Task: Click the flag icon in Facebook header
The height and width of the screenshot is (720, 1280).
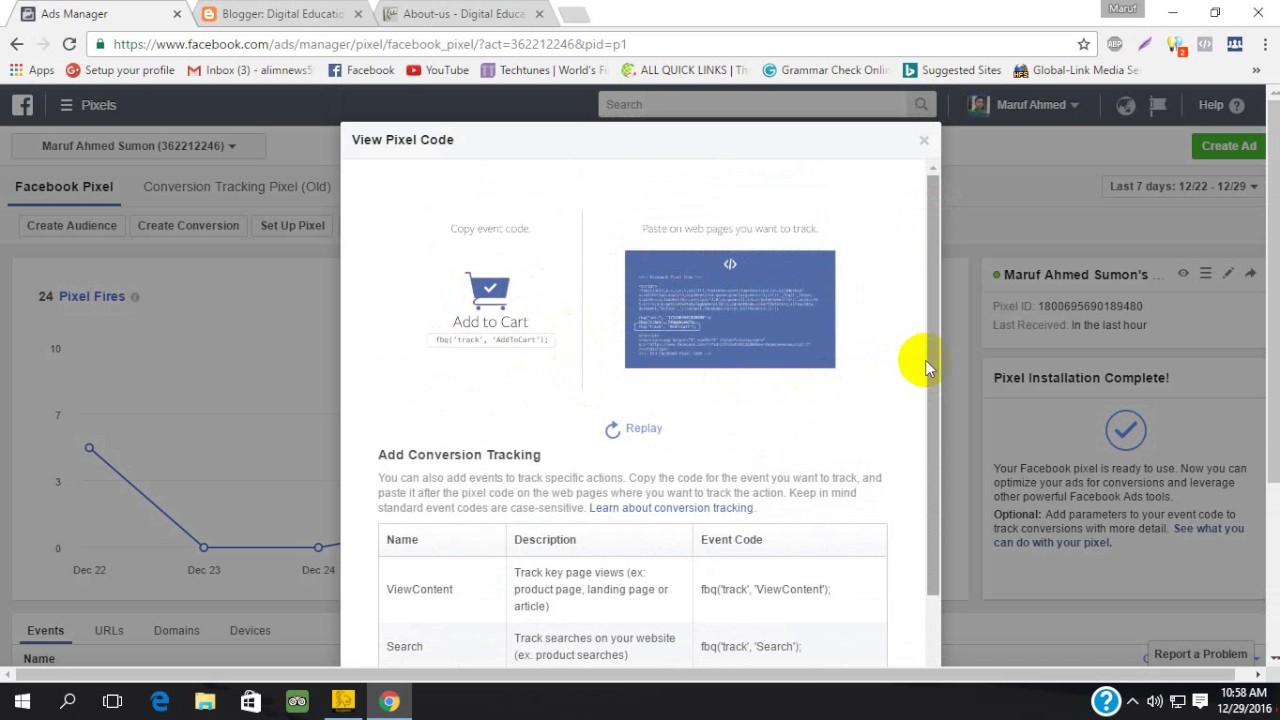Action: [1158, 105]
